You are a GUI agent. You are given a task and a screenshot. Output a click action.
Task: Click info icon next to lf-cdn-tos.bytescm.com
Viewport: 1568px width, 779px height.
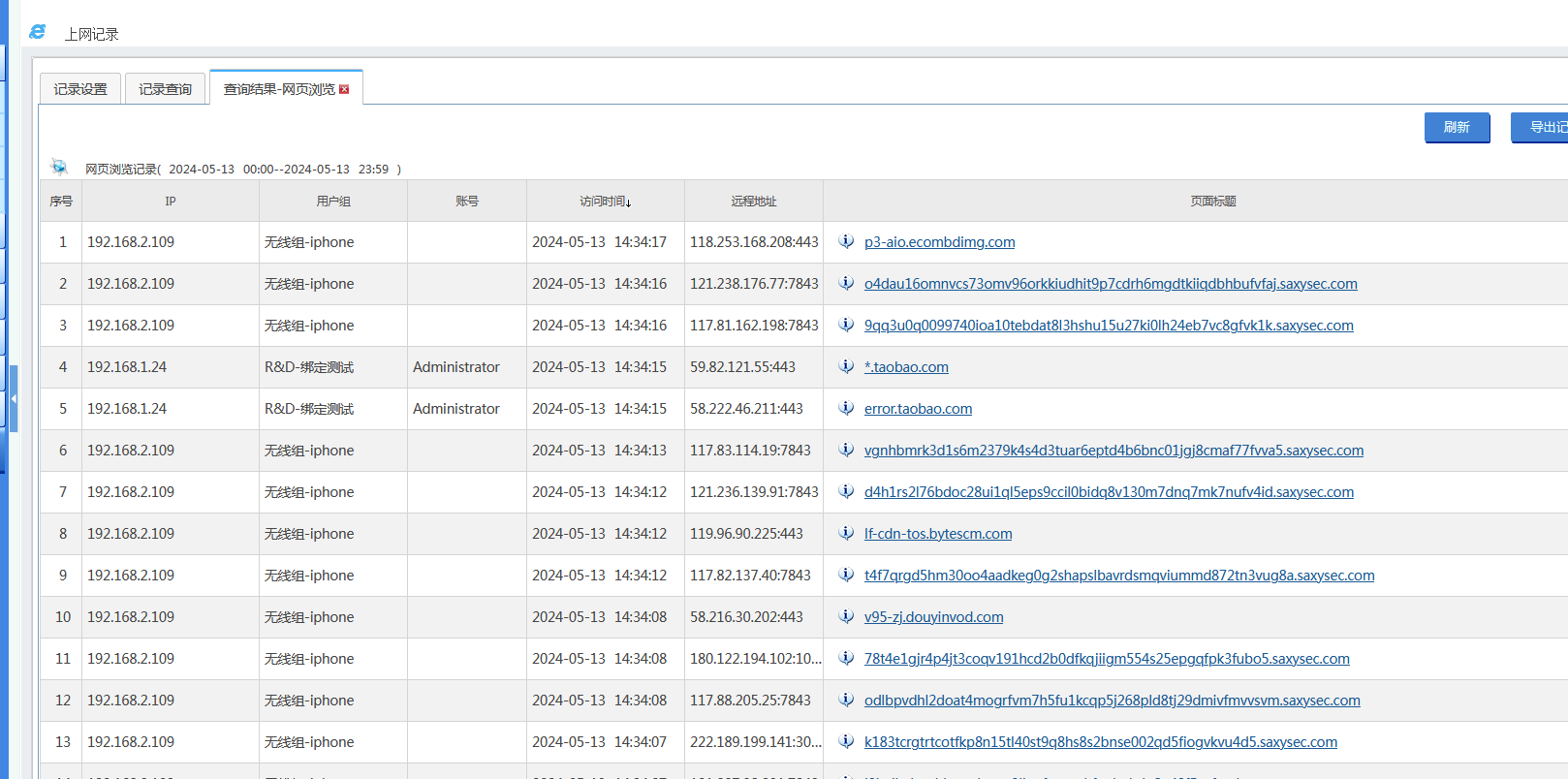click(x=846, y=534)
